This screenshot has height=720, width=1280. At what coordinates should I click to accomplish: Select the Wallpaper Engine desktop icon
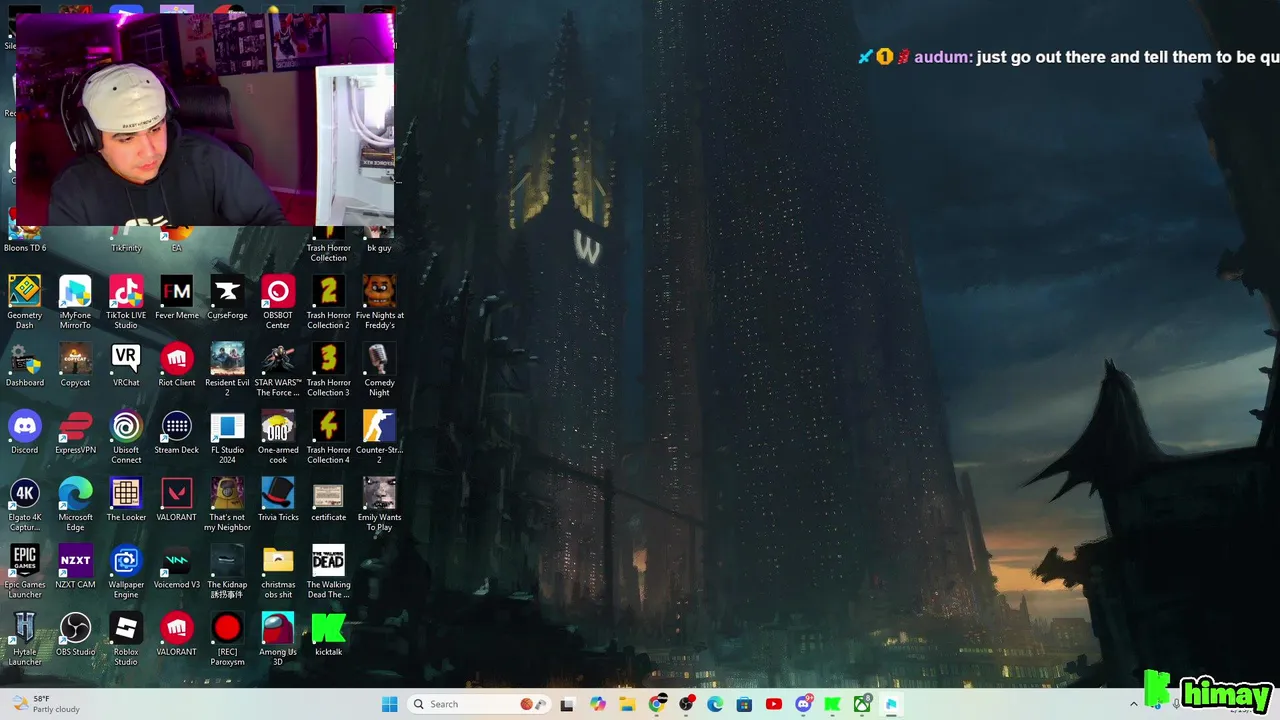pos(126,571)
